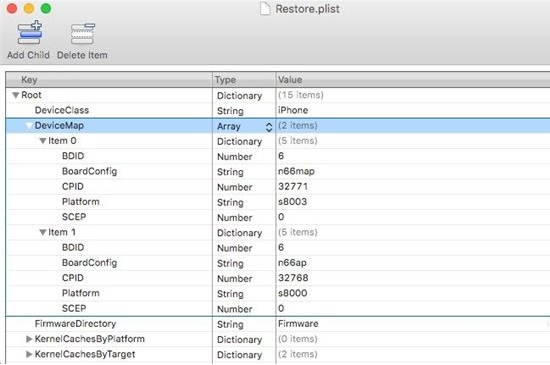Open the Array type popup for DeviceMap

269,127
